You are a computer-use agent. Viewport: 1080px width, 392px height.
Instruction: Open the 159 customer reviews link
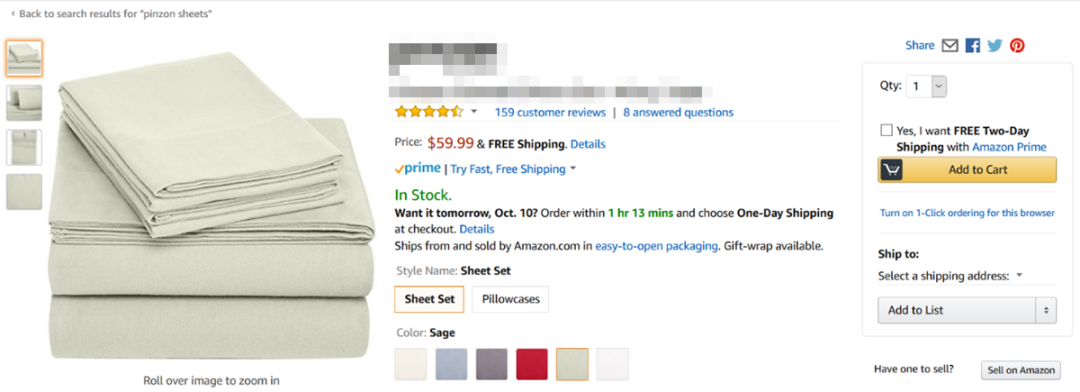tap(550, 112)
